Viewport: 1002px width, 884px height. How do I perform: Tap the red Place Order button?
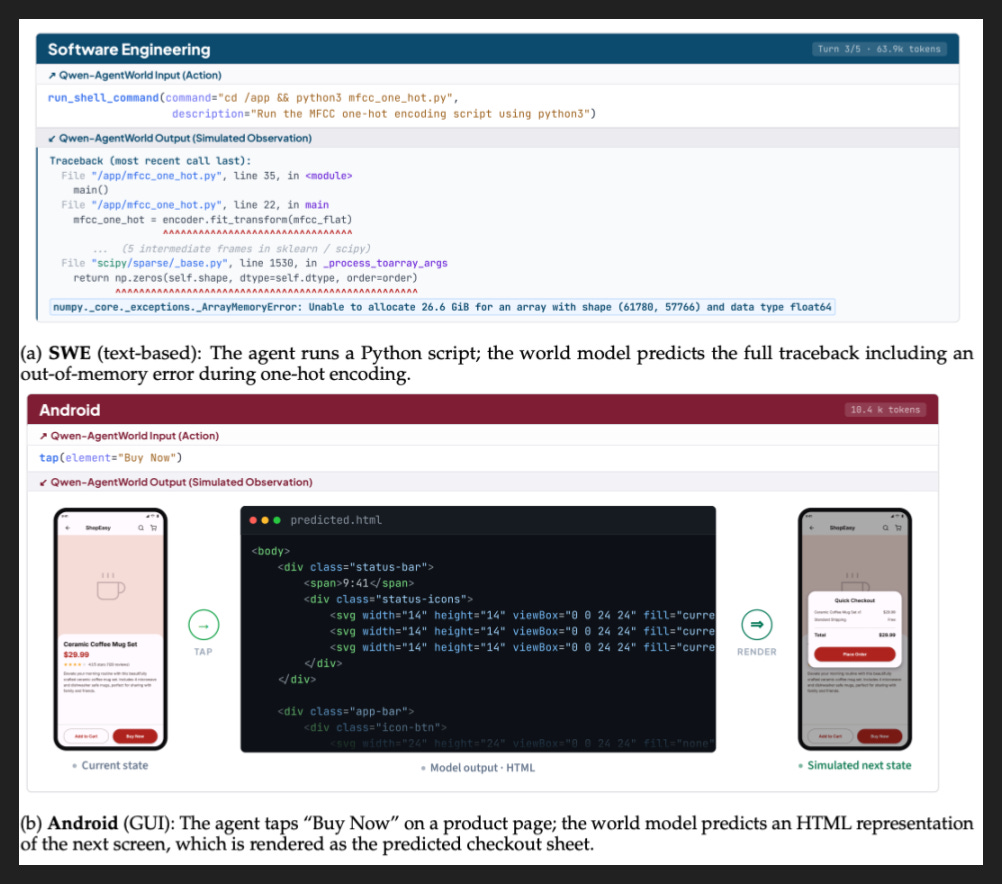(x=854, y=655)
